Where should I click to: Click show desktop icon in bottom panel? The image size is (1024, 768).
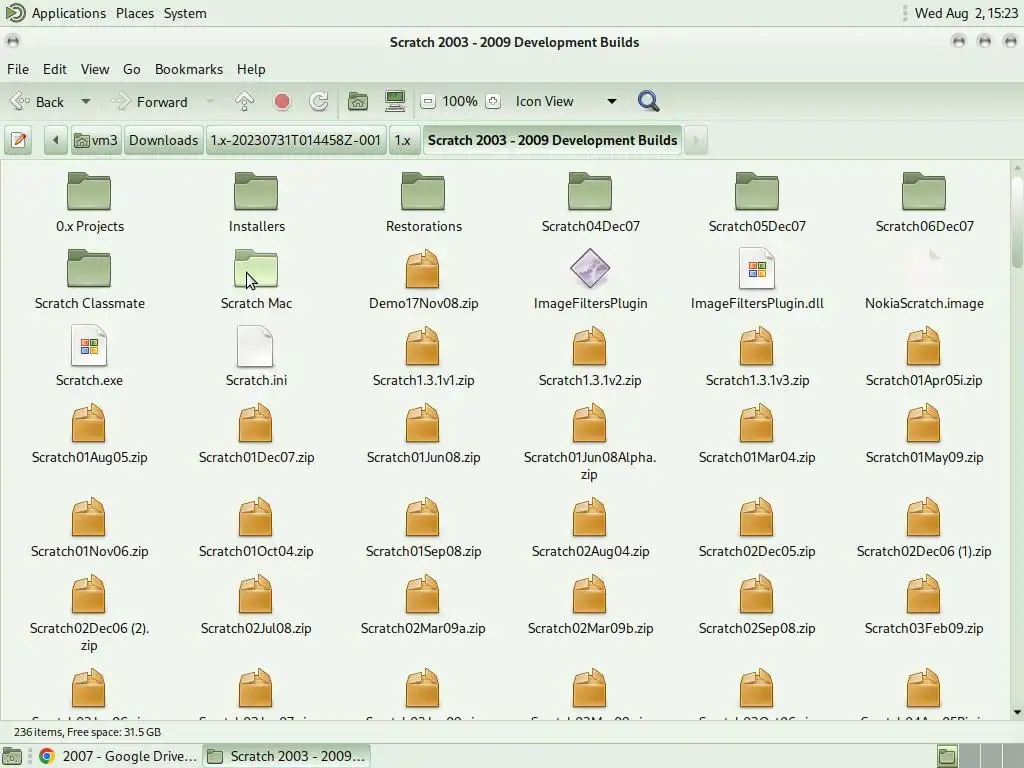[x=11, y=756]
